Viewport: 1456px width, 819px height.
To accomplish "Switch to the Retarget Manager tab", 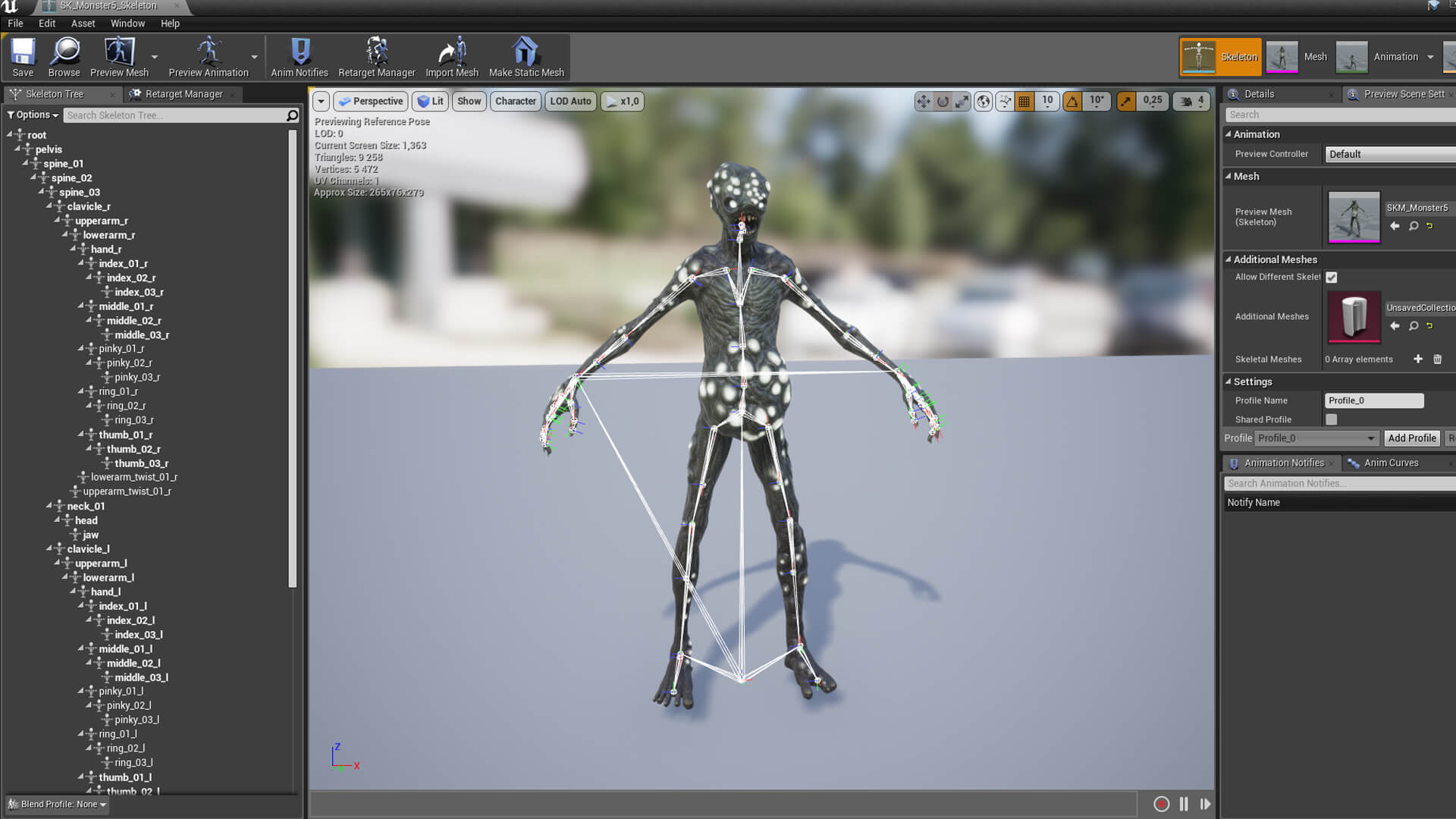I will pyautogui.click(x=183, y=94).
